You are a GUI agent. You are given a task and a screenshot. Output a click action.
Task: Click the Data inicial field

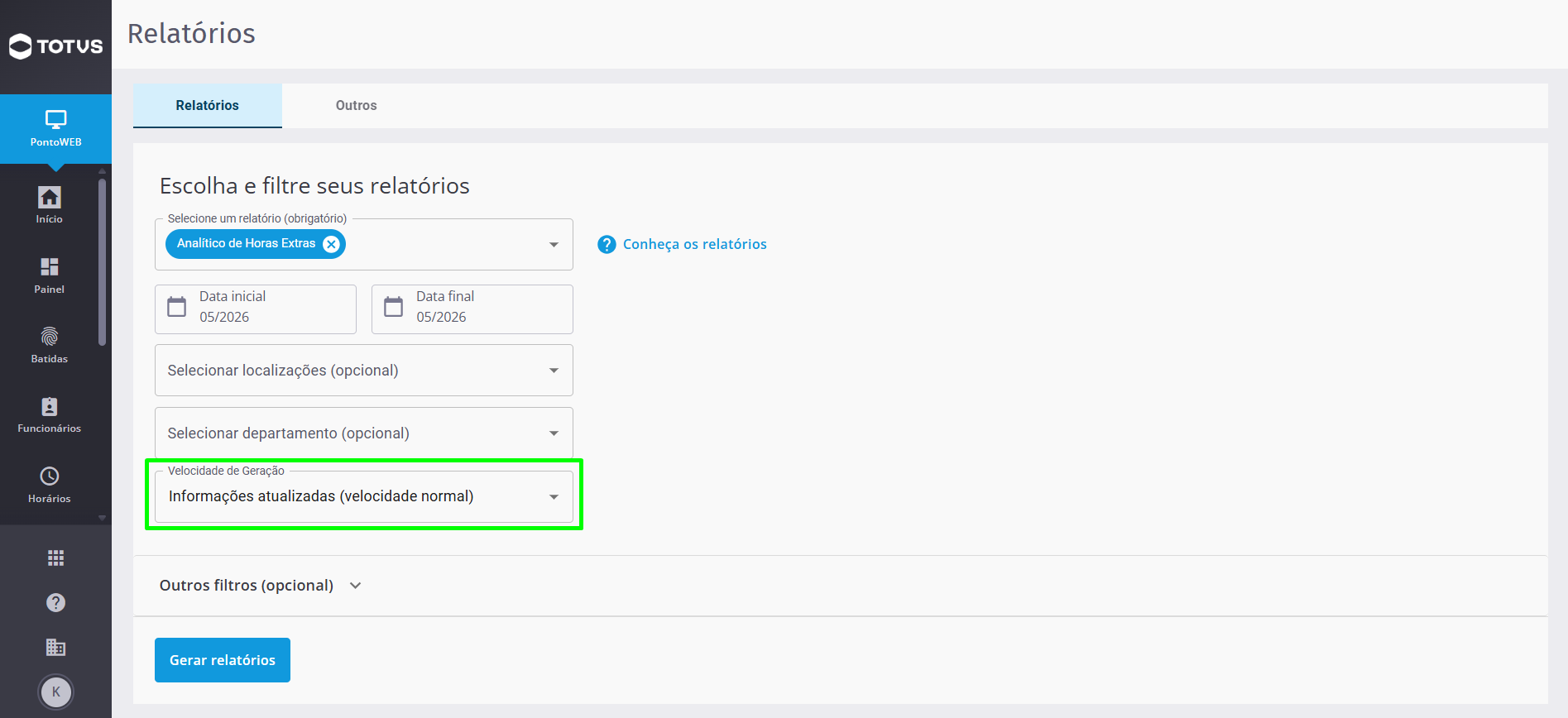pos(256,309)
